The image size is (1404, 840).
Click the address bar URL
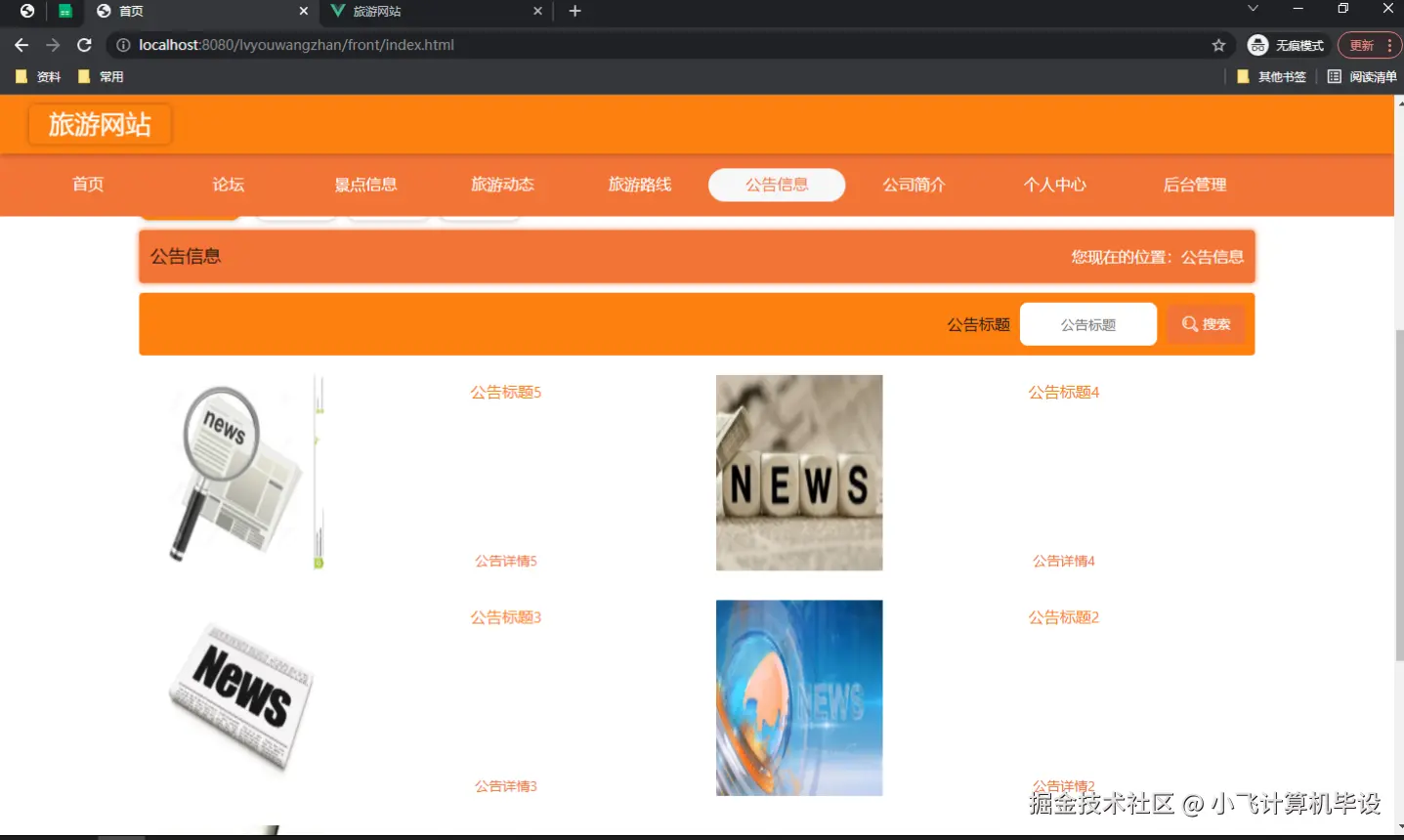296,45
